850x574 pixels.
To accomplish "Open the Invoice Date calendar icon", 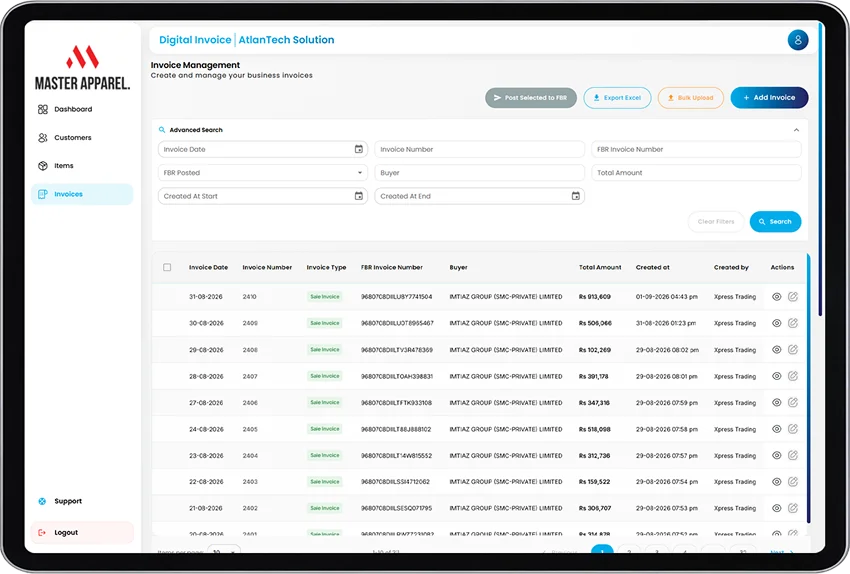I will pyautogui.click(x=359, y=149).
